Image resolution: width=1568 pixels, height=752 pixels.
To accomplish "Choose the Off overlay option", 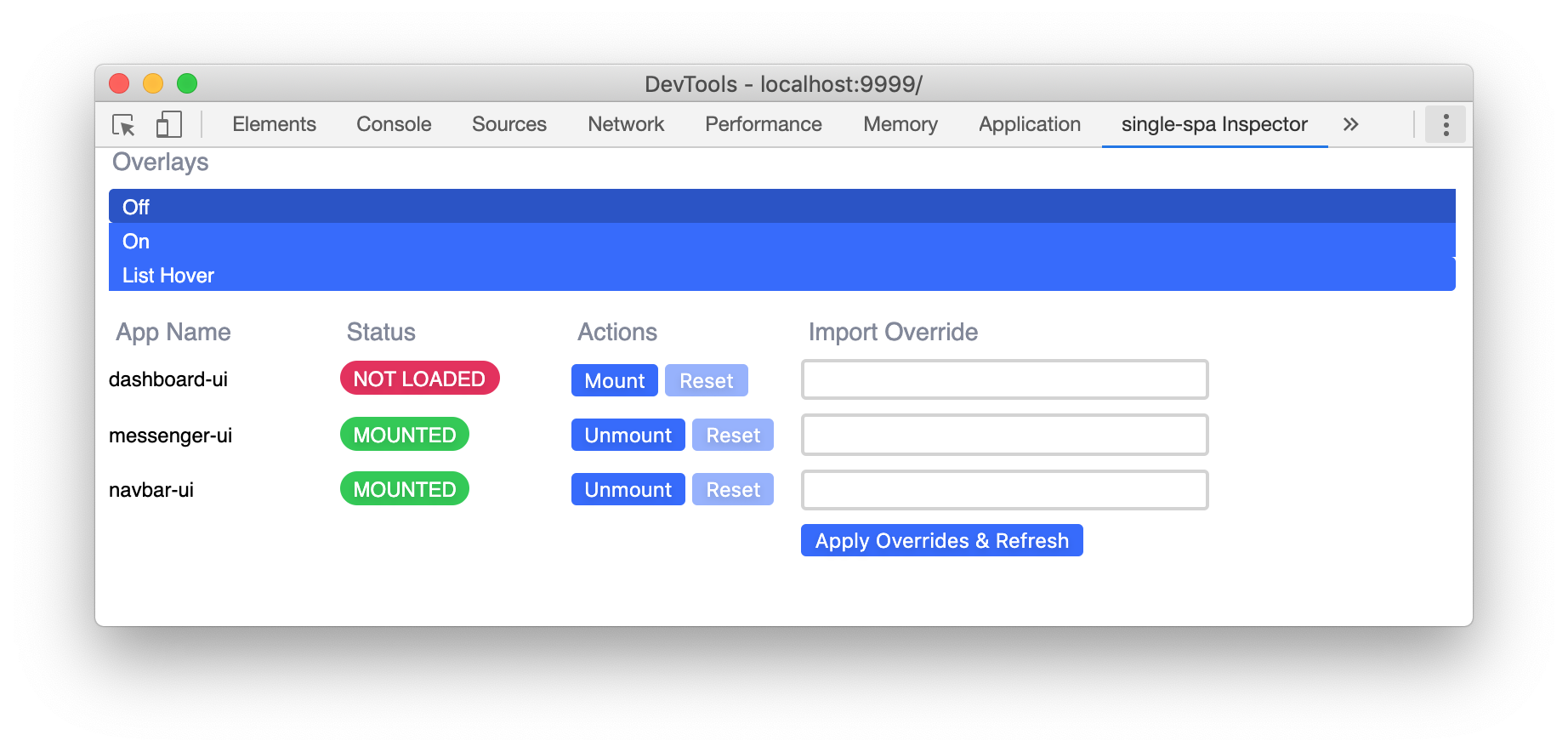I will click(782, 207).
